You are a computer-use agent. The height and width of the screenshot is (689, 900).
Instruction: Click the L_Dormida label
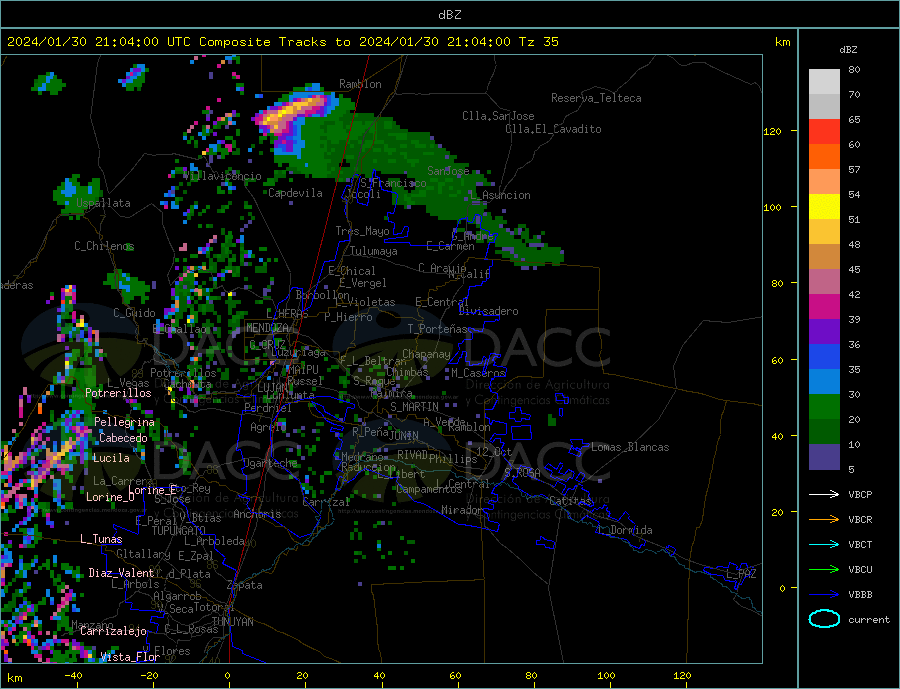626,529
